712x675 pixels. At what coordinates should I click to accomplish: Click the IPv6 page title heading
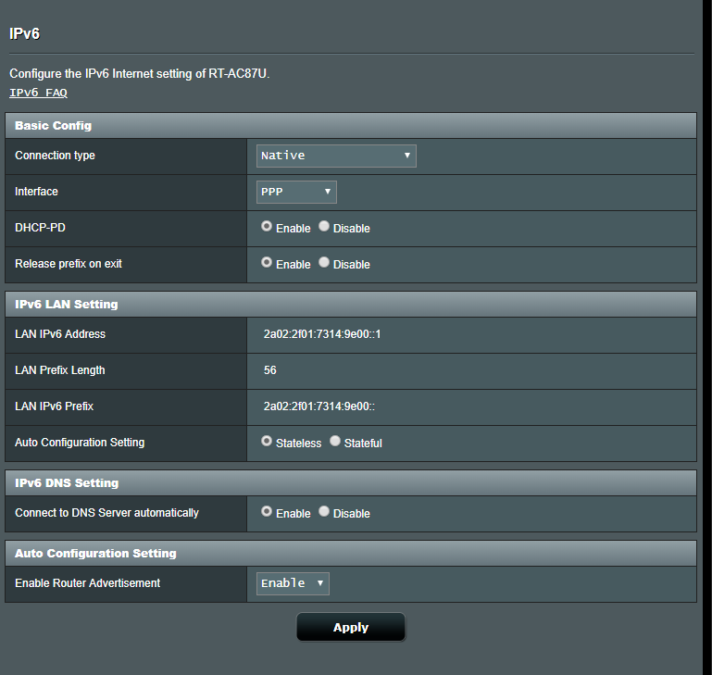pyautogui.click(x=24, y=34)
